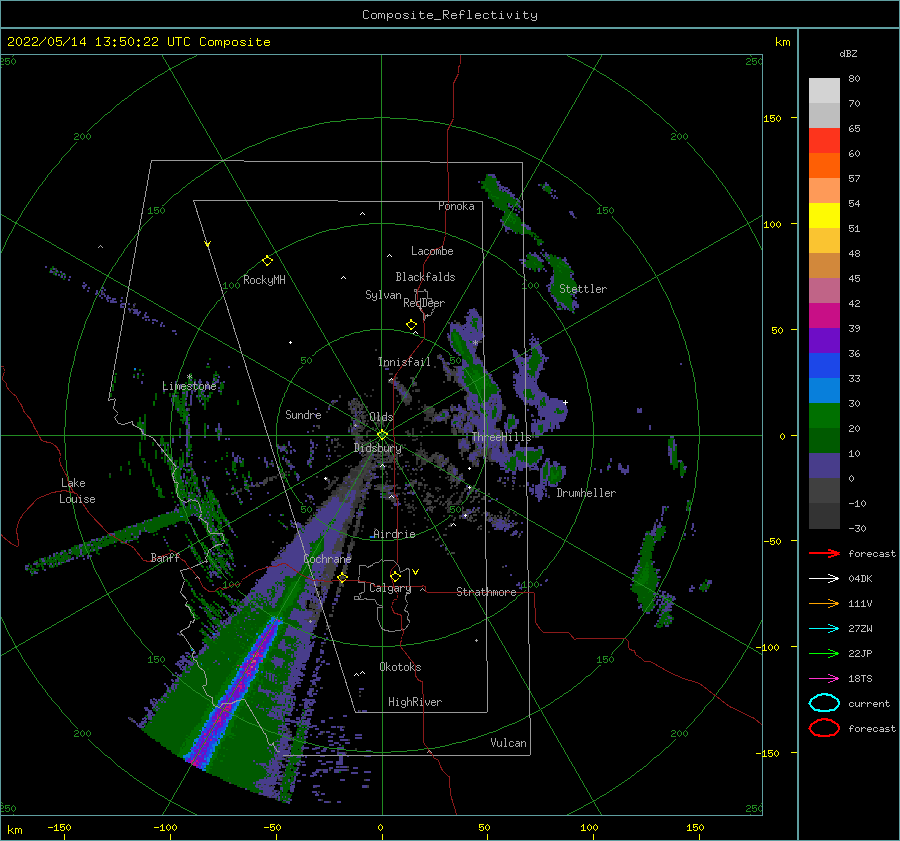Screen dimensions: 900x841
Task: Click the 10 dBZ slate purple swatch
Action: 824,466
